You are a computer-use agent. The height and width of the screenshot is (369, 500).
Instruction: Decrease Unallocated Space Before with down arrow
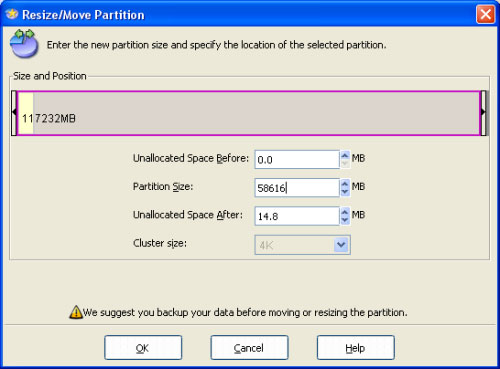click(x=345, y=164)
